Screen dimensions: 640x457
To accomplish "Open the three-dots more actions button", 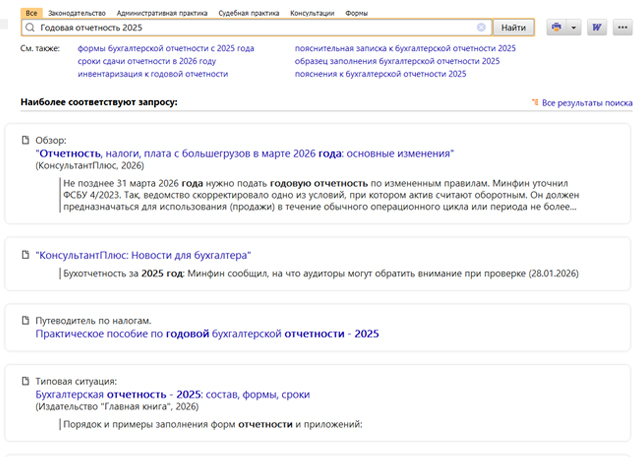I will coord(623,28).
